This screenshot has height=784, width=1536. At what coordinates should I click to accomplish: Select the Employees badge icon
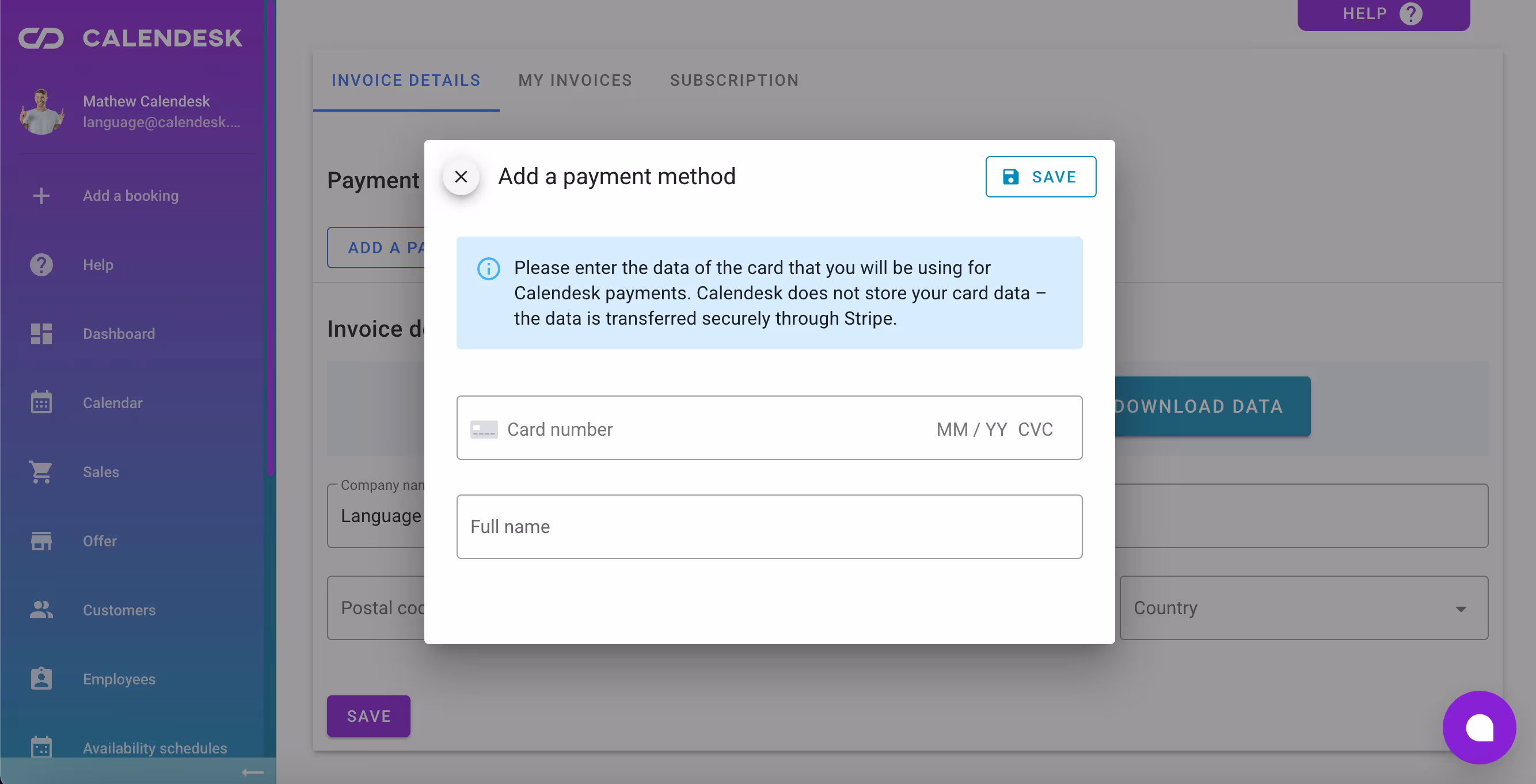pyautogui.click(x=40, y=679)
